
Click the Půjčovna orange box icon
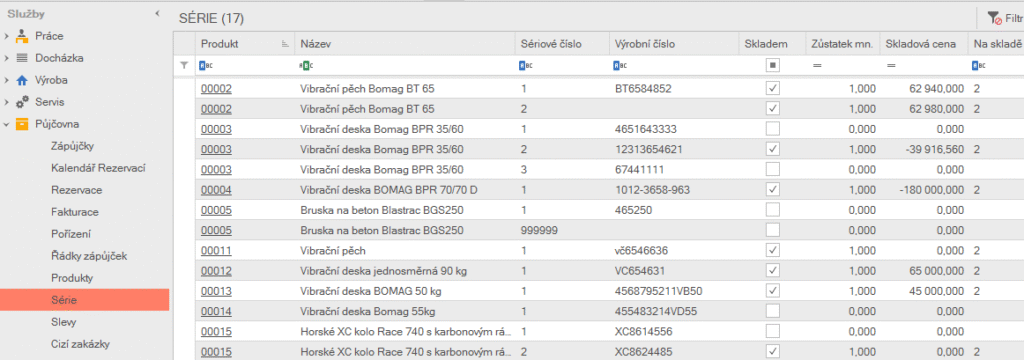click(x=22, y=124)
